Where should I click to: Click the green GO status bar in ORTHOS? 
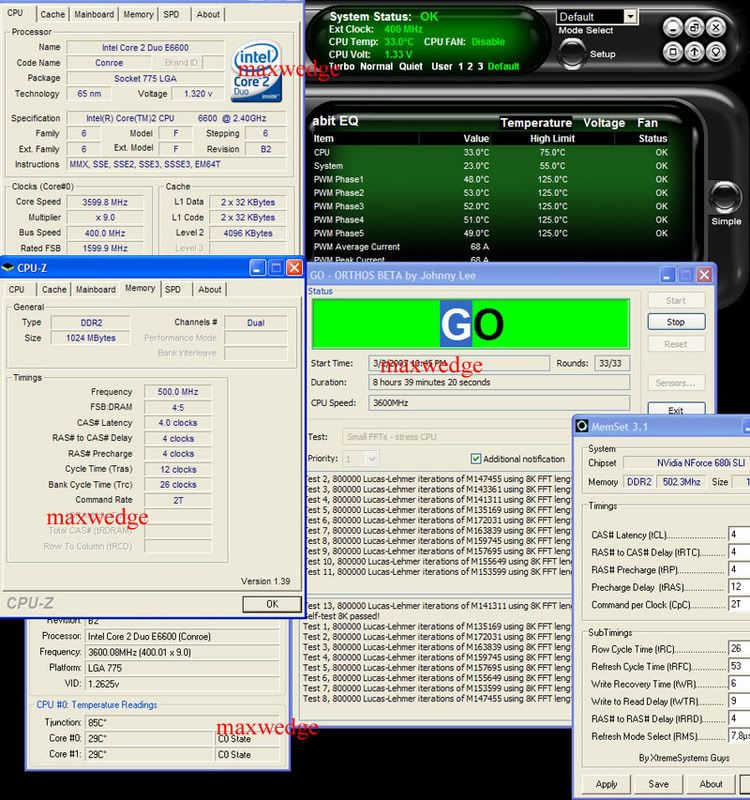(470, 323)
